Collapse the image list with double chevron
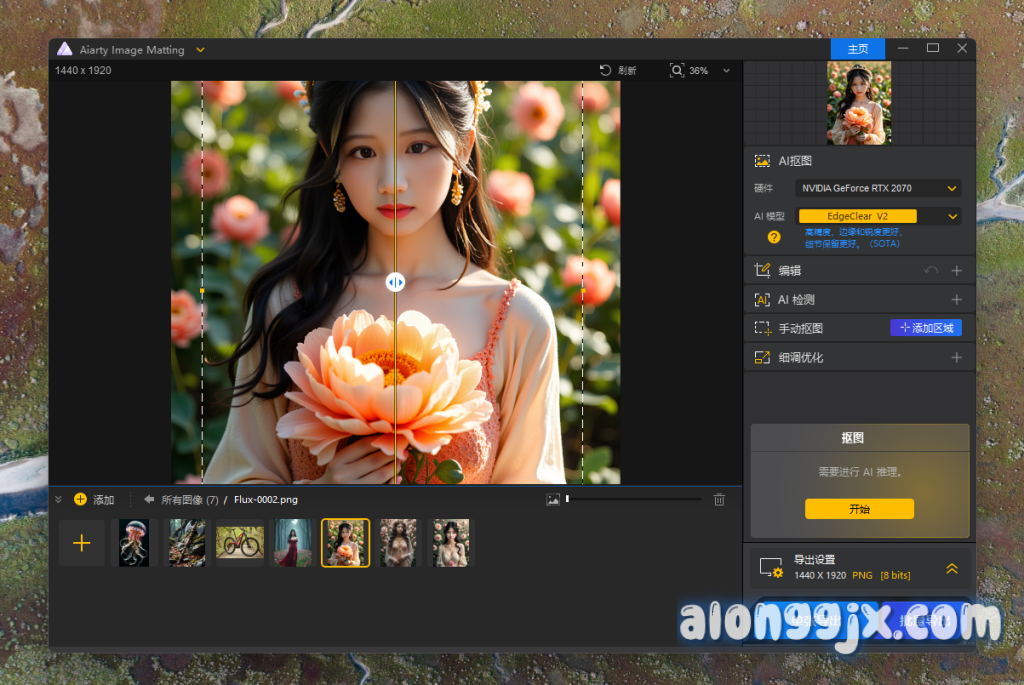Viewport: 1024px width, 685px height. point(58,499)
